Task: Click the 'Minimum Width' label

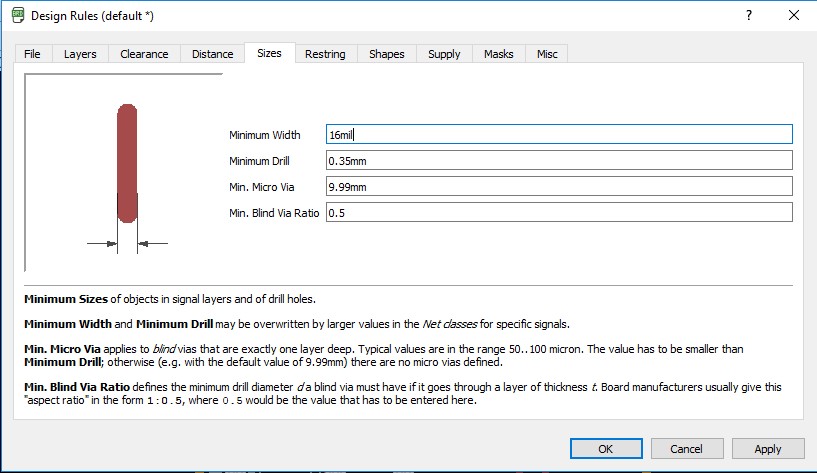Action: click(x=265, y=135)
